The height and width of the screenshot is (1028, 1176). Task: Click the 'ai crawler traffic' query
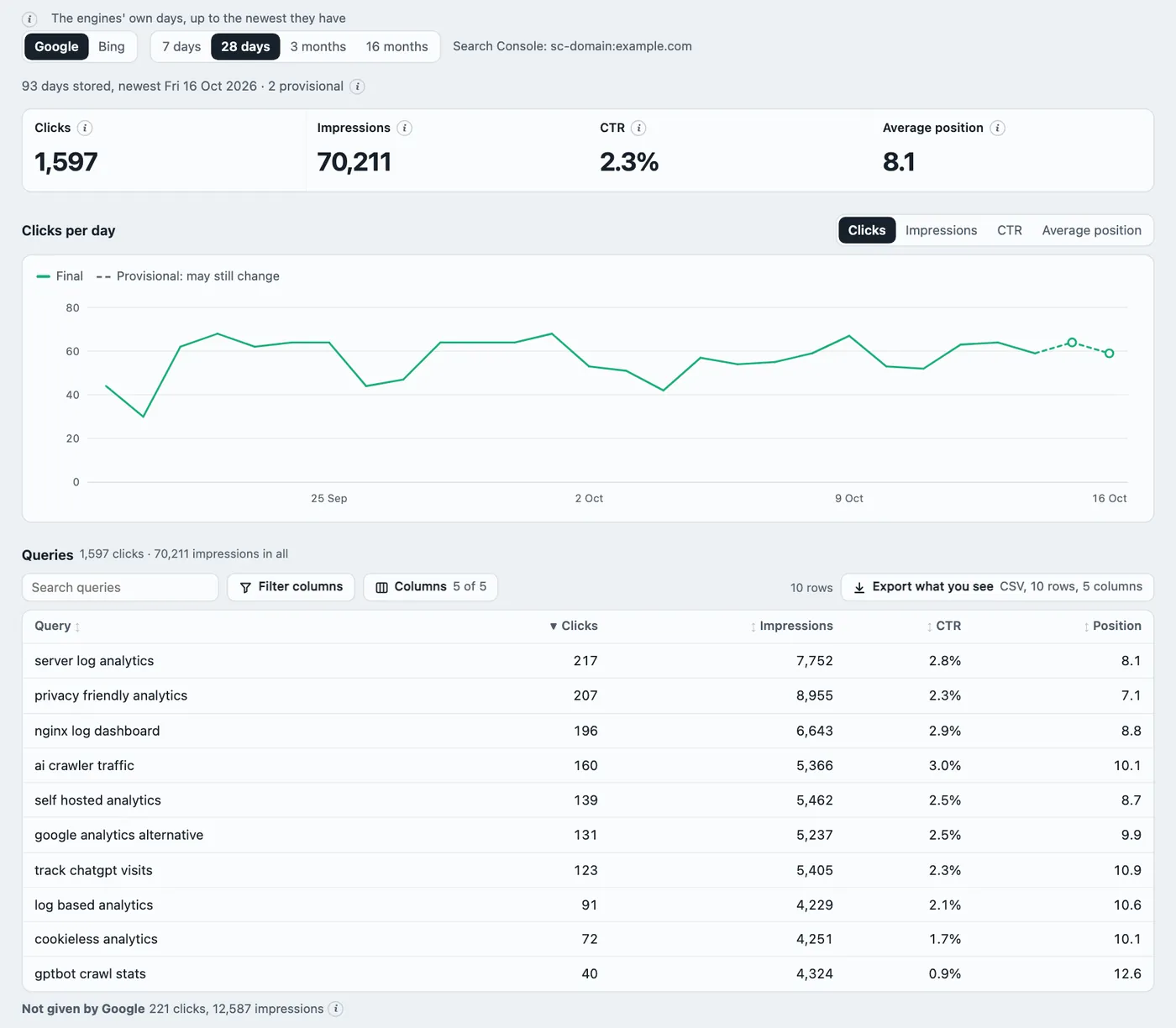pos(84,765)
